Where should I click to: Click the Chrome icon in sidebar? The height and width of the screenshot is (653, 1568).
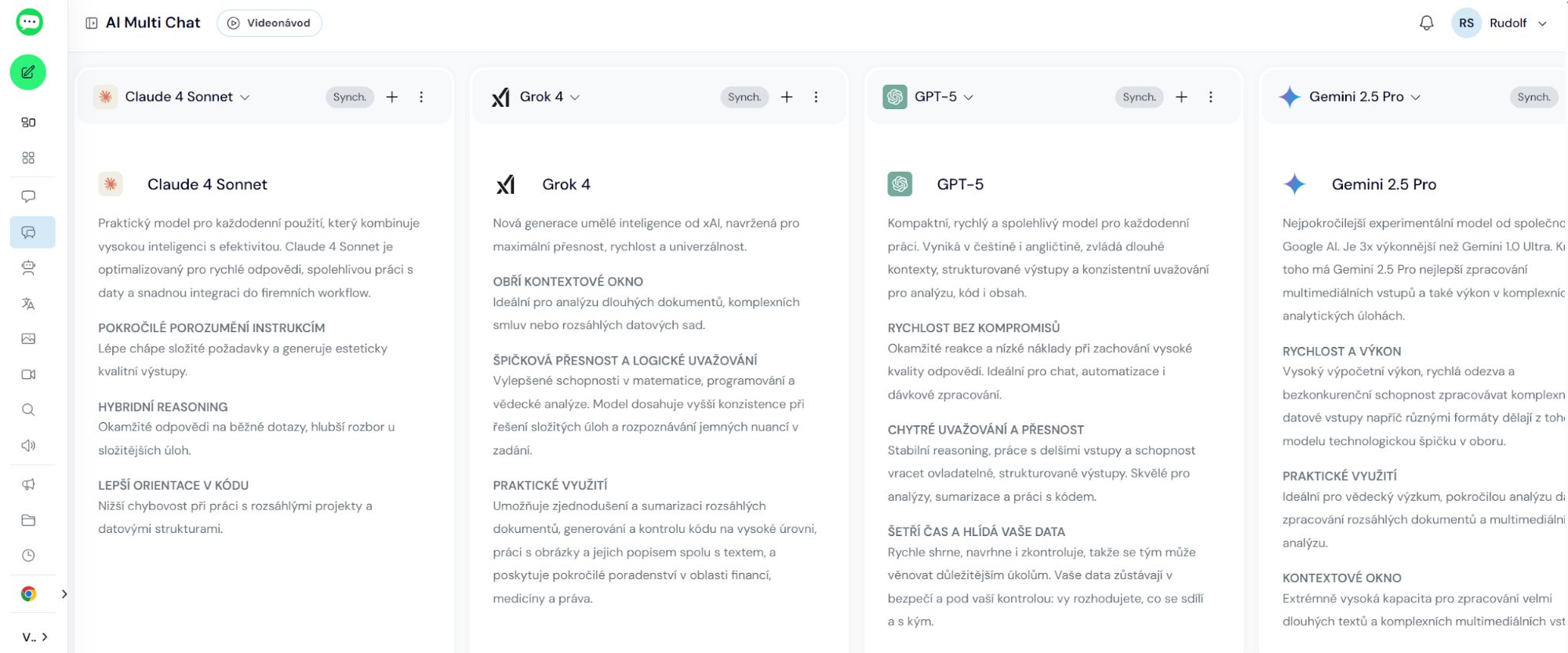(28, 594)
